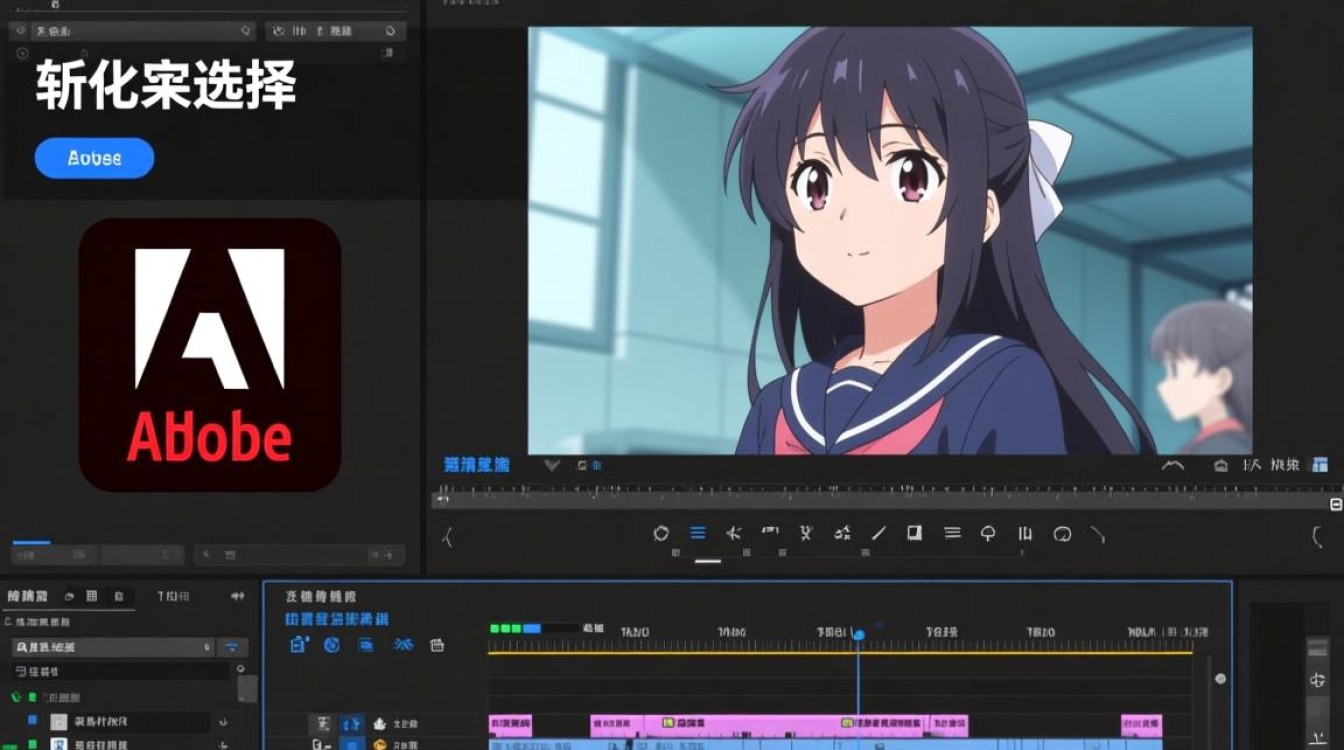Viewport: 1344px width, 750px height.
Task: Click the lower-left panel's vertical scrollbar thumb
Action: pyautogui.click(x=246, y=689)
